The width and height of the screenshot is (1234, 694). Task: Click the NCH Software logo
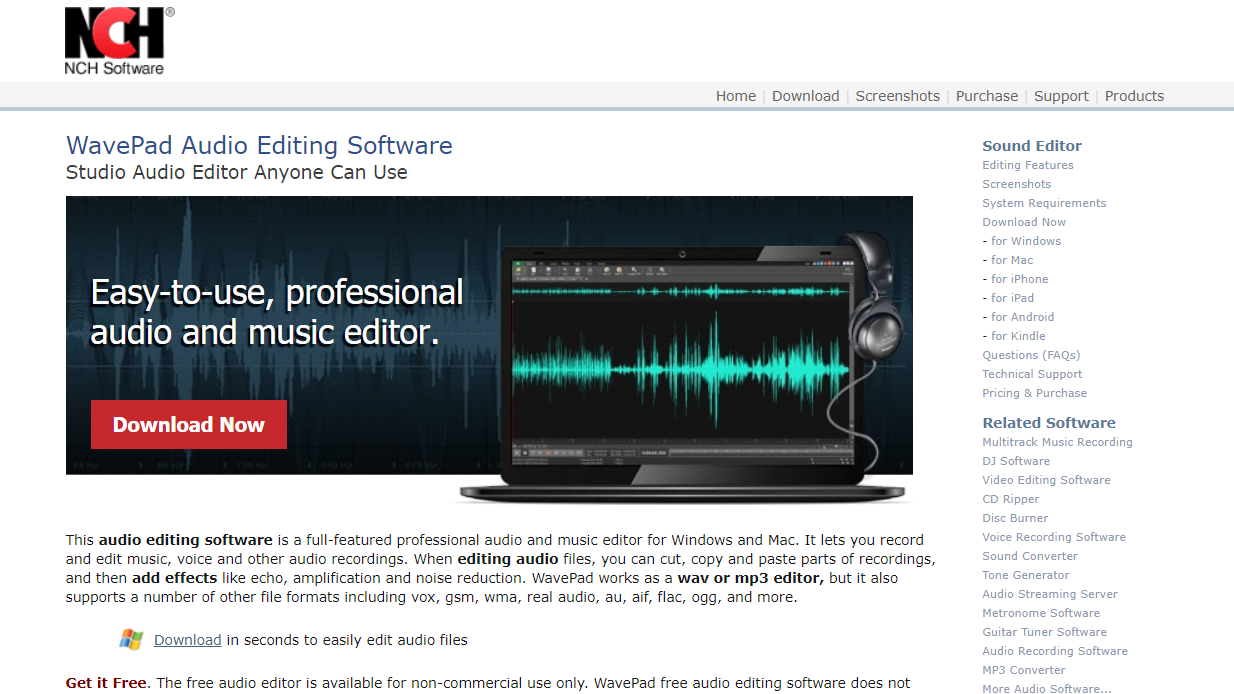[x=119, y=41]
